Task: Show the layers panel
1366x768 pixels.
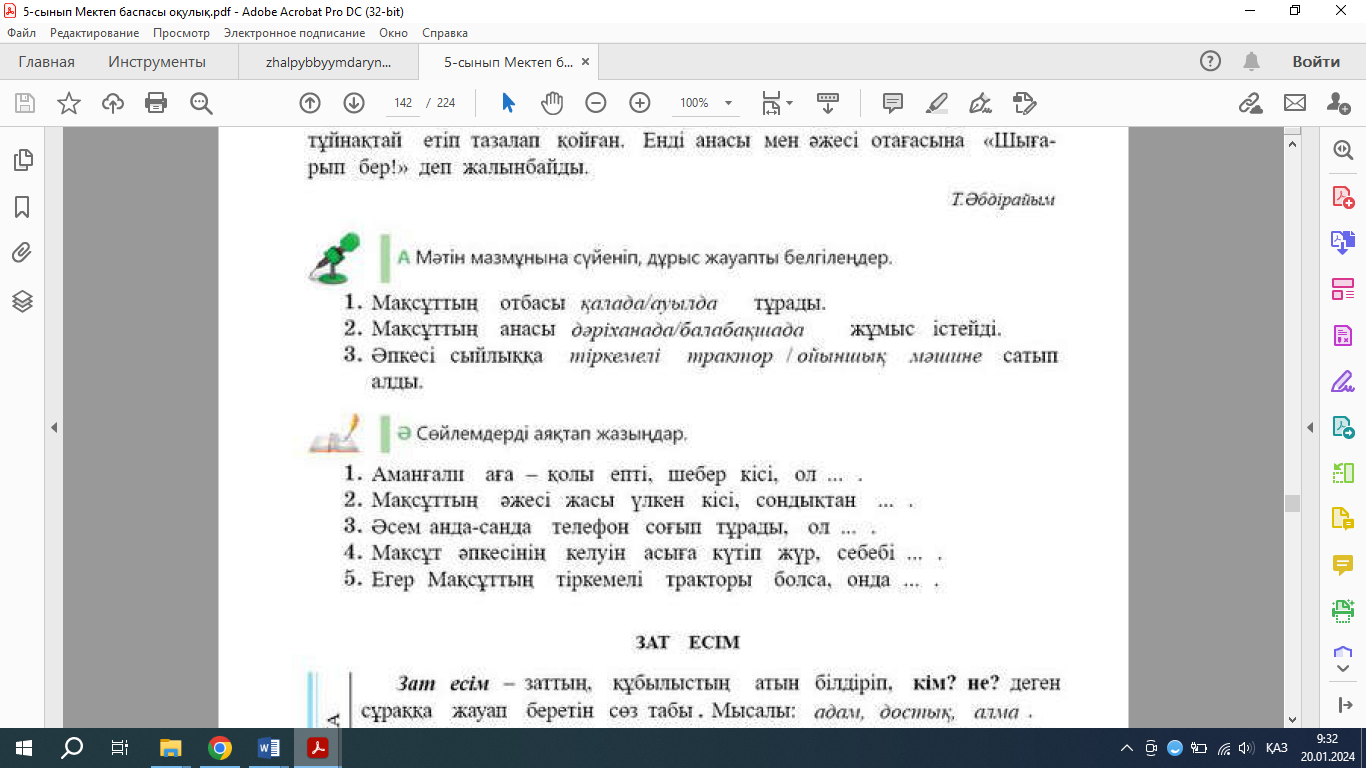Action: click(22, 301)
